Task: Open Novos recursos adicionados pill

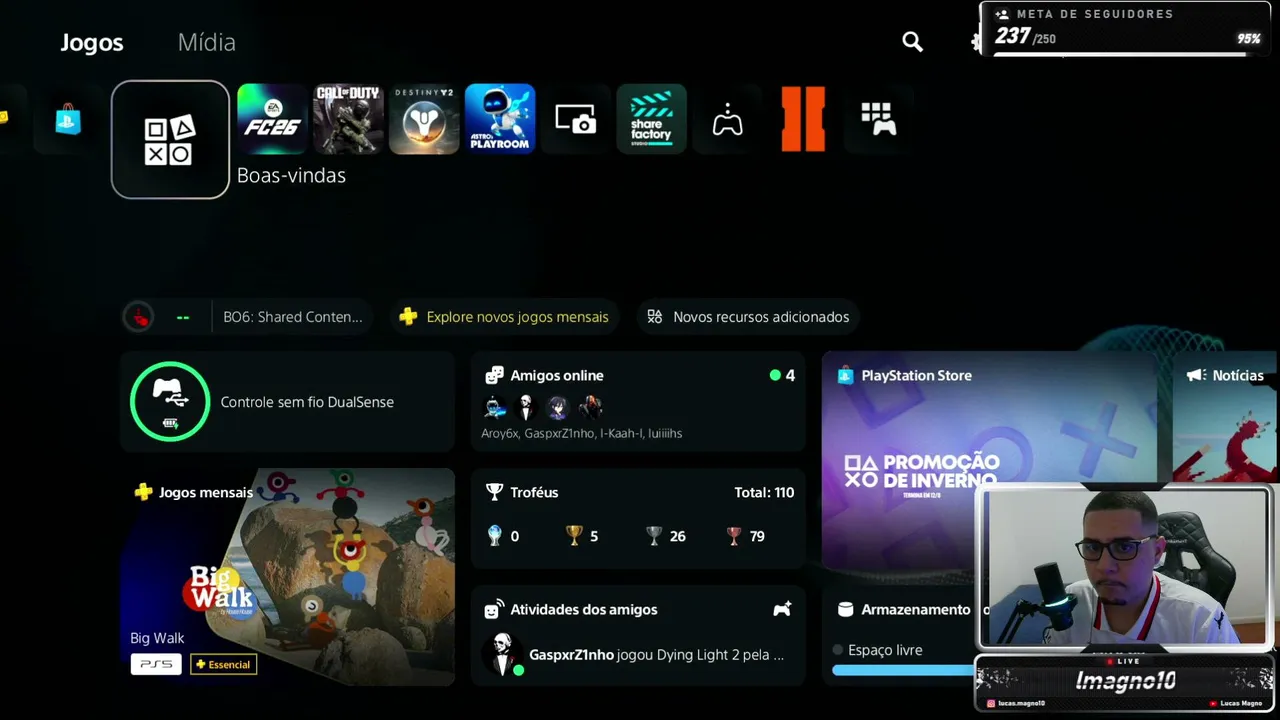Action: pyautogui.click(x=748, y=317)
